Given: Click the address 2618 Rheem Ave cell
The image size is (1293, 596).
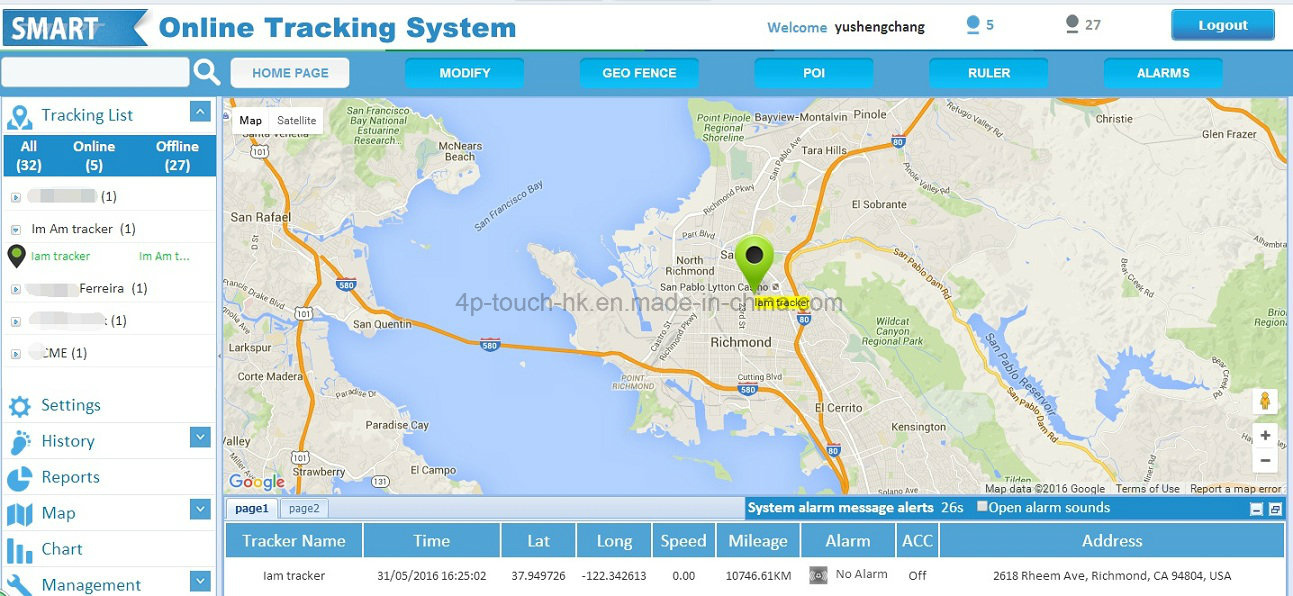Looking at the screenshot, I should (1112, 576).
